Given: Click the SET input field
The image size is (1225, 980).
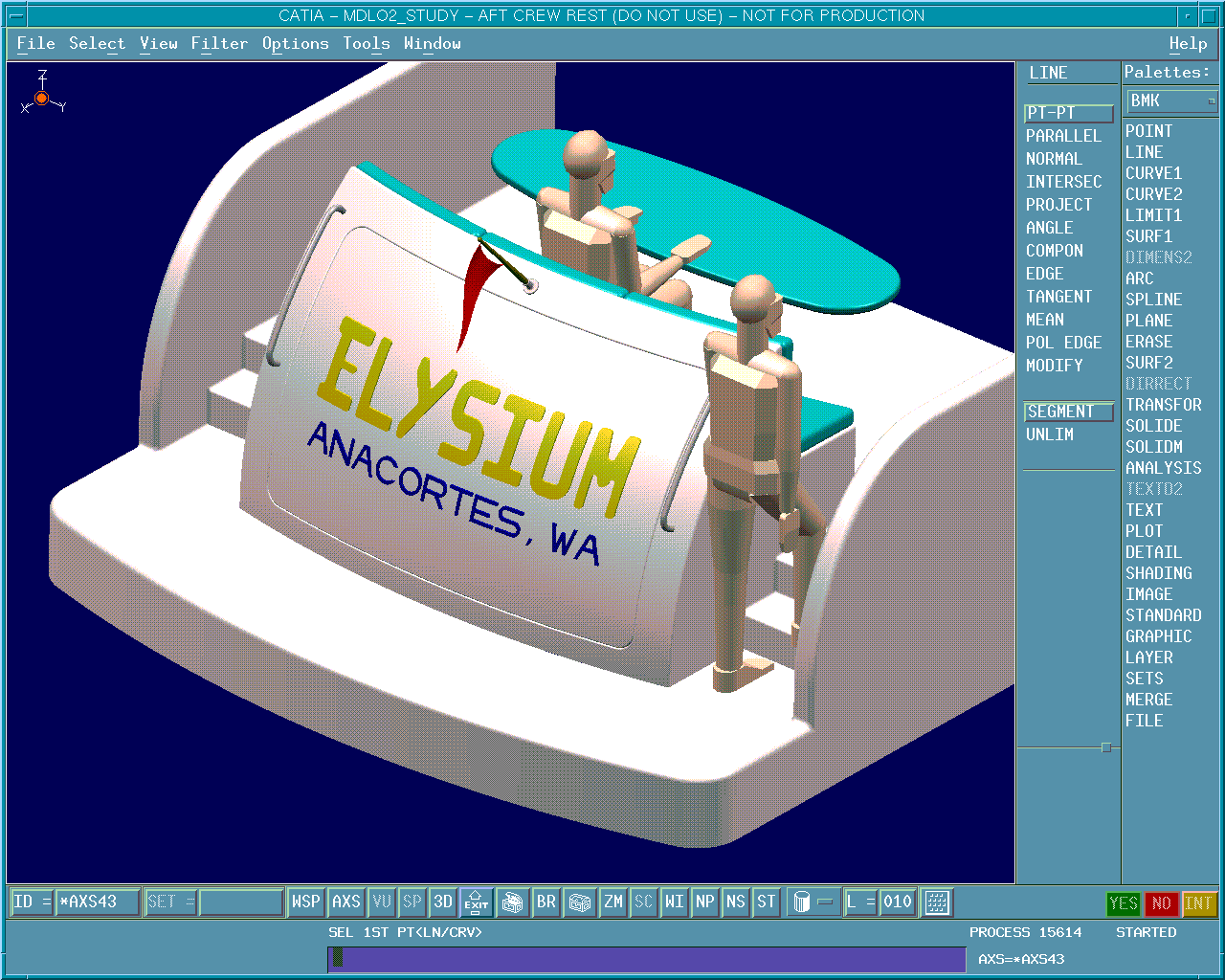Looking at the screenshot, I should pyautogui.click(x=241, y=902).
